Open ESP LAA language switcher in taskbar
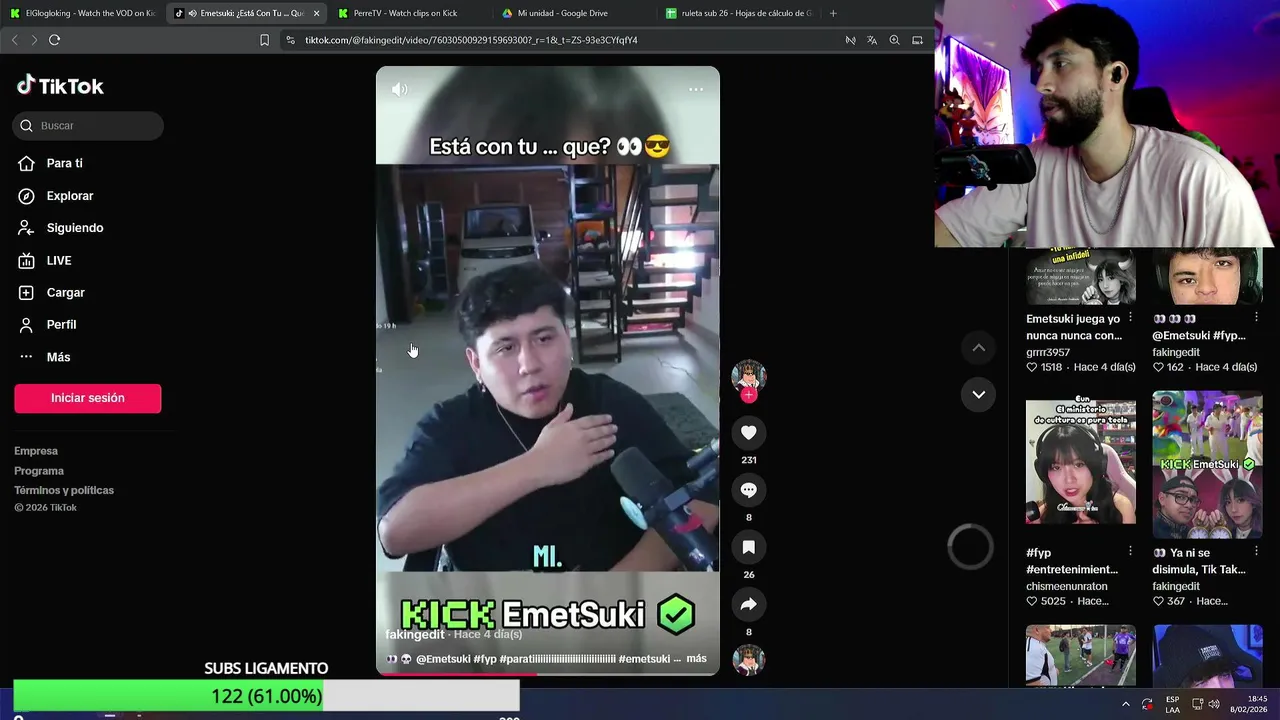The width and height of the screenshot is (1280, 720). (1172, 704)
